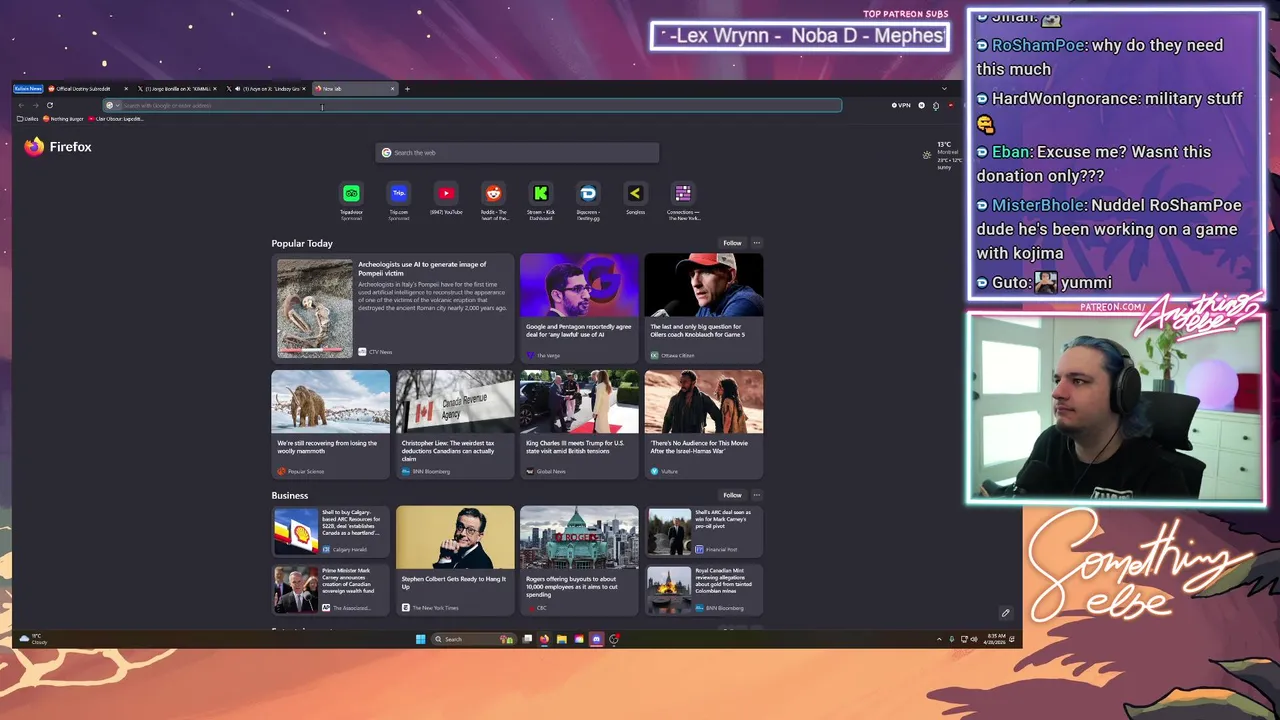Open the Nothing Burger bookmark
The height and width of the screenshot is (720, 1280).
coord(63,119)
